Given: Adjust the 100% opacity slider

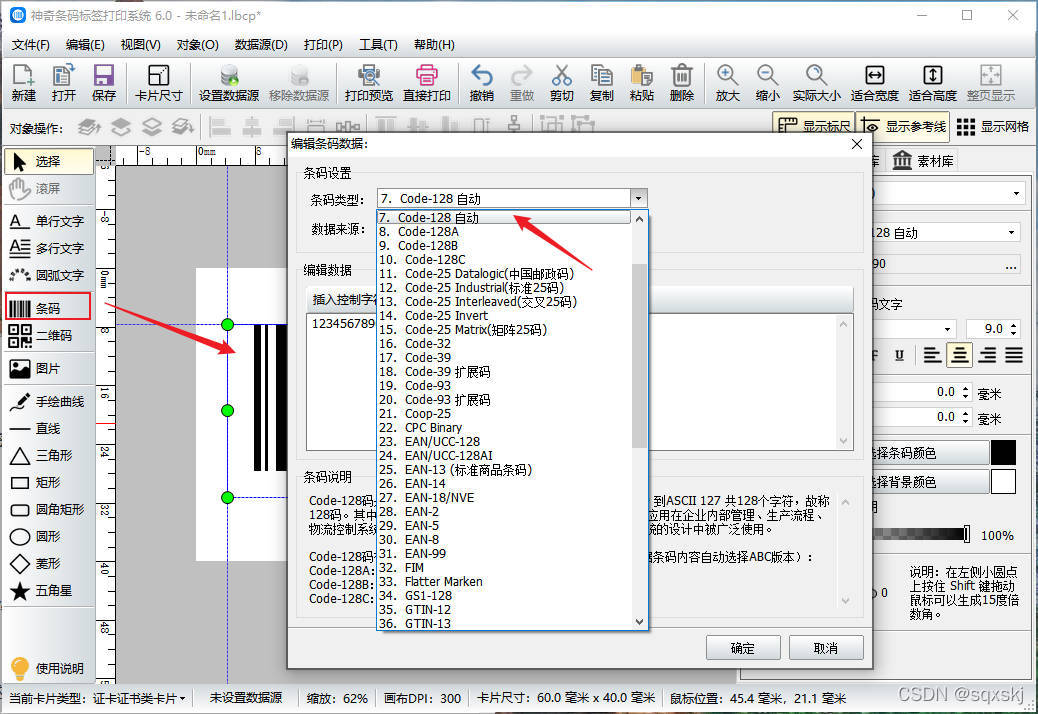Looking at the screenshot, I should (966, 534).
